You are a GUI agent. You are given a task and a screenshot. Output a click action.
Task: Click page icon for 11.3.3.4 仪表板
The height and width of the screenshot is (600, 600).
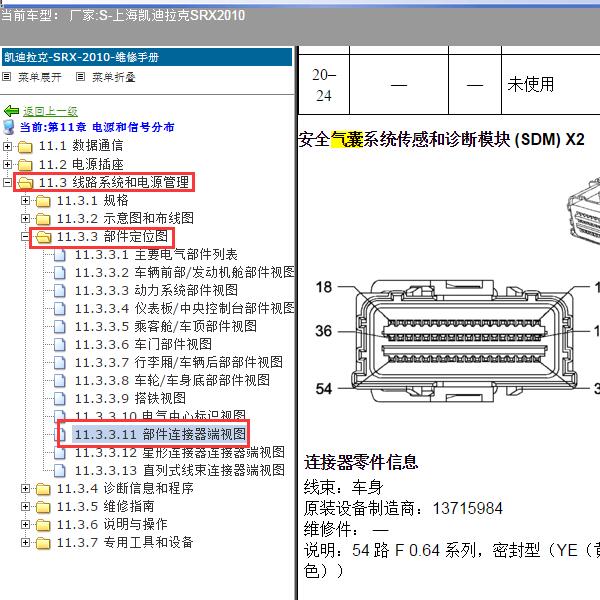pos(60,309)
